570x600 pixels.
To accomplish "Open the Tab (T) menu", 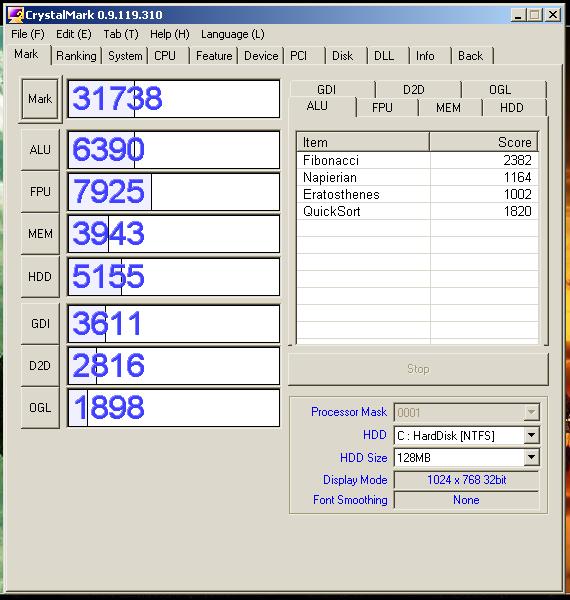I will [121, 34].
